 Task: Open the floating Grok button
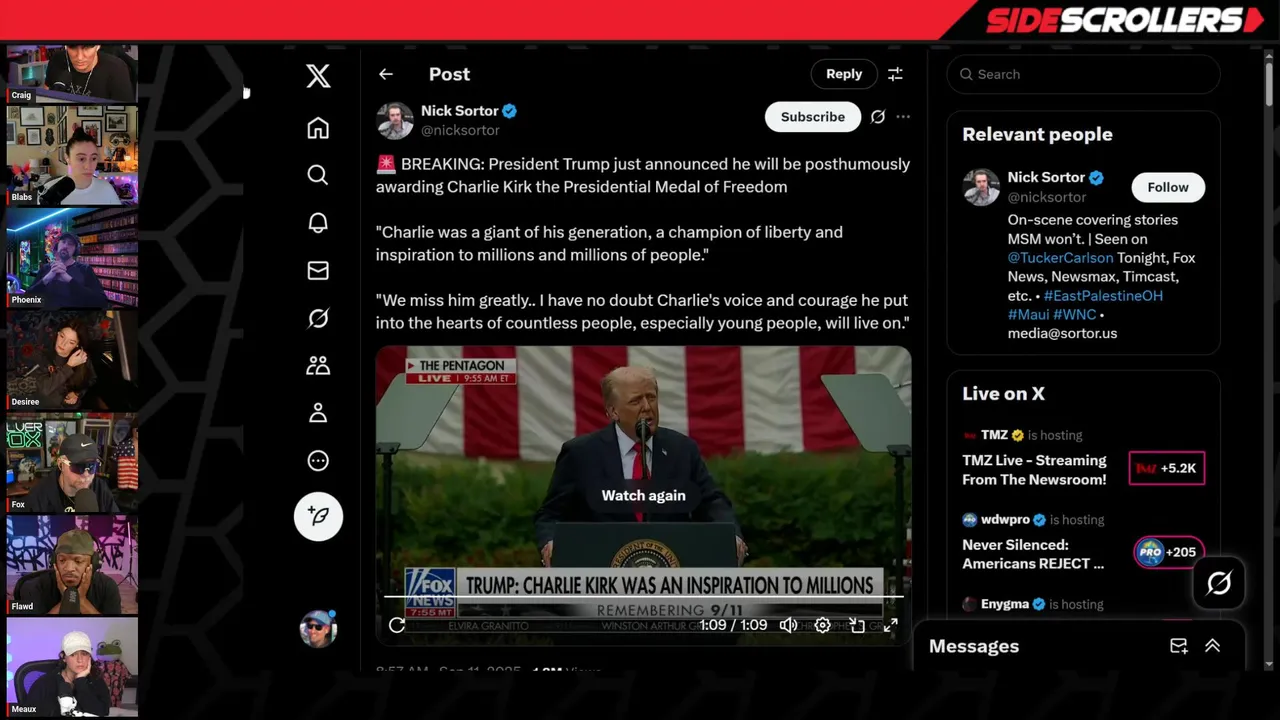click(x=1219, y=583)
